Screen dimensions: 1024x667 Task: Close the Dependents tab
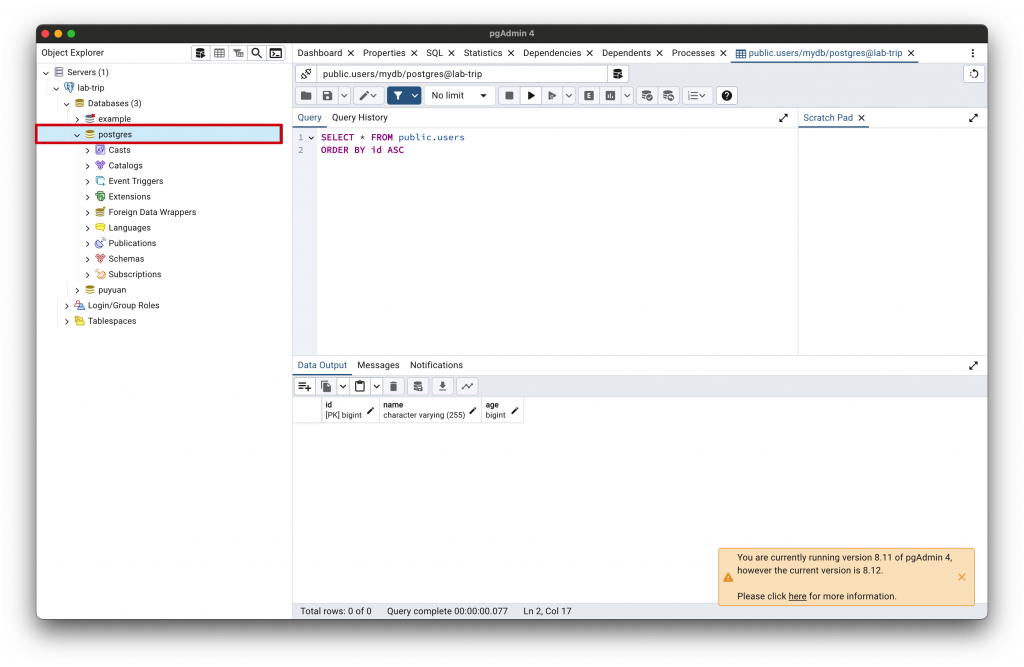tap(660, 53)
